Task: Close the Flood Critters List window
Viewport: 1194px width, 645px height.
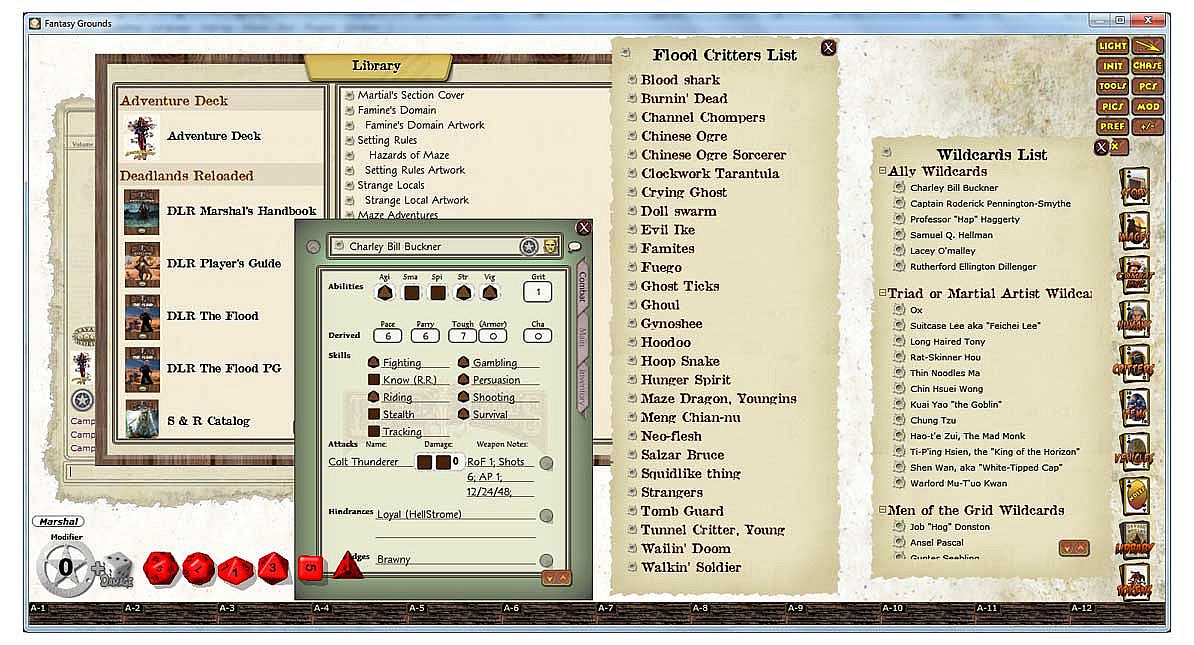Action: point(828,48)
